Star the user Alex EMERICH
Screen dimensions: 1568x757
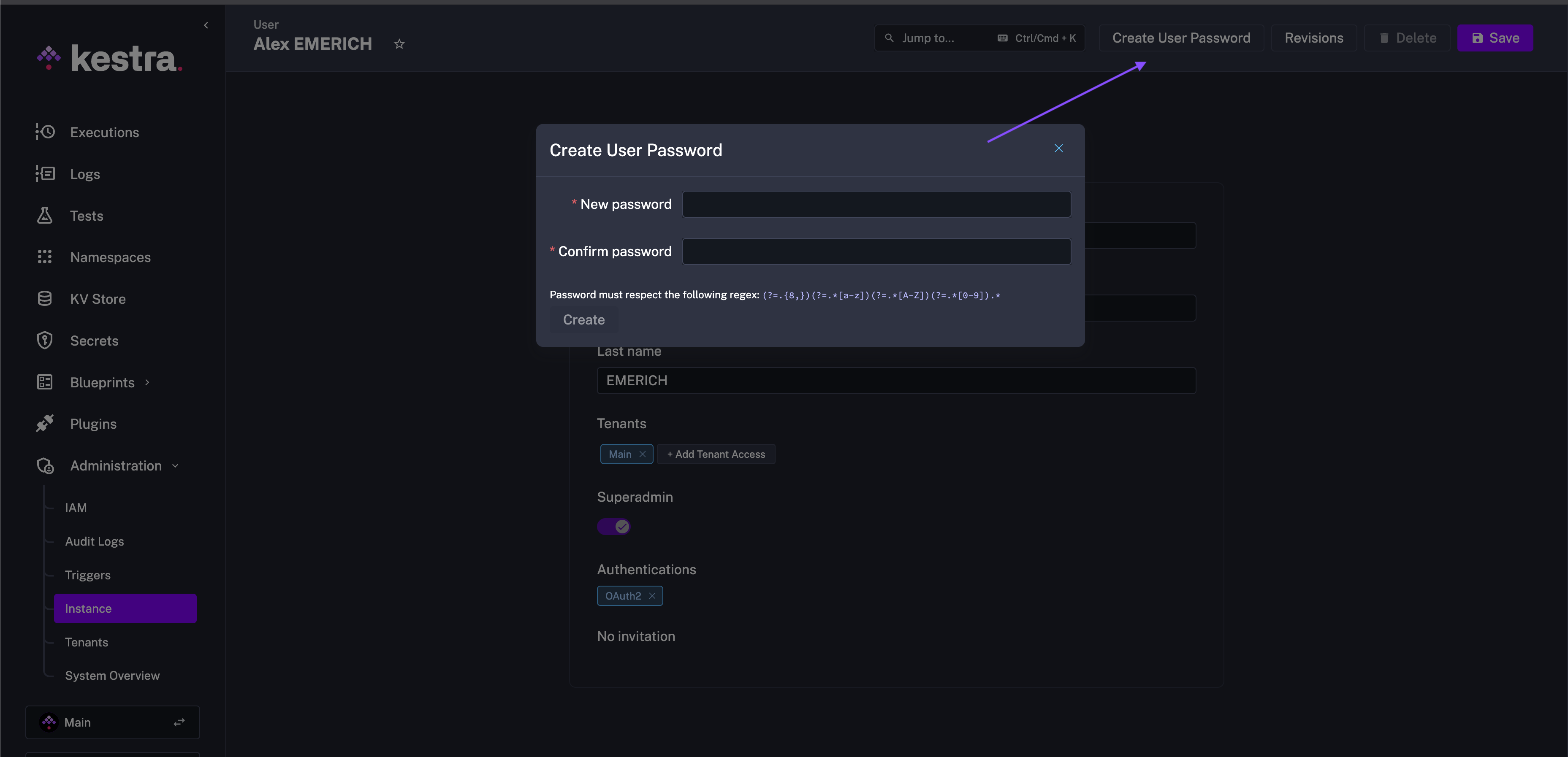pyautogui.click(x=399, y=43)
